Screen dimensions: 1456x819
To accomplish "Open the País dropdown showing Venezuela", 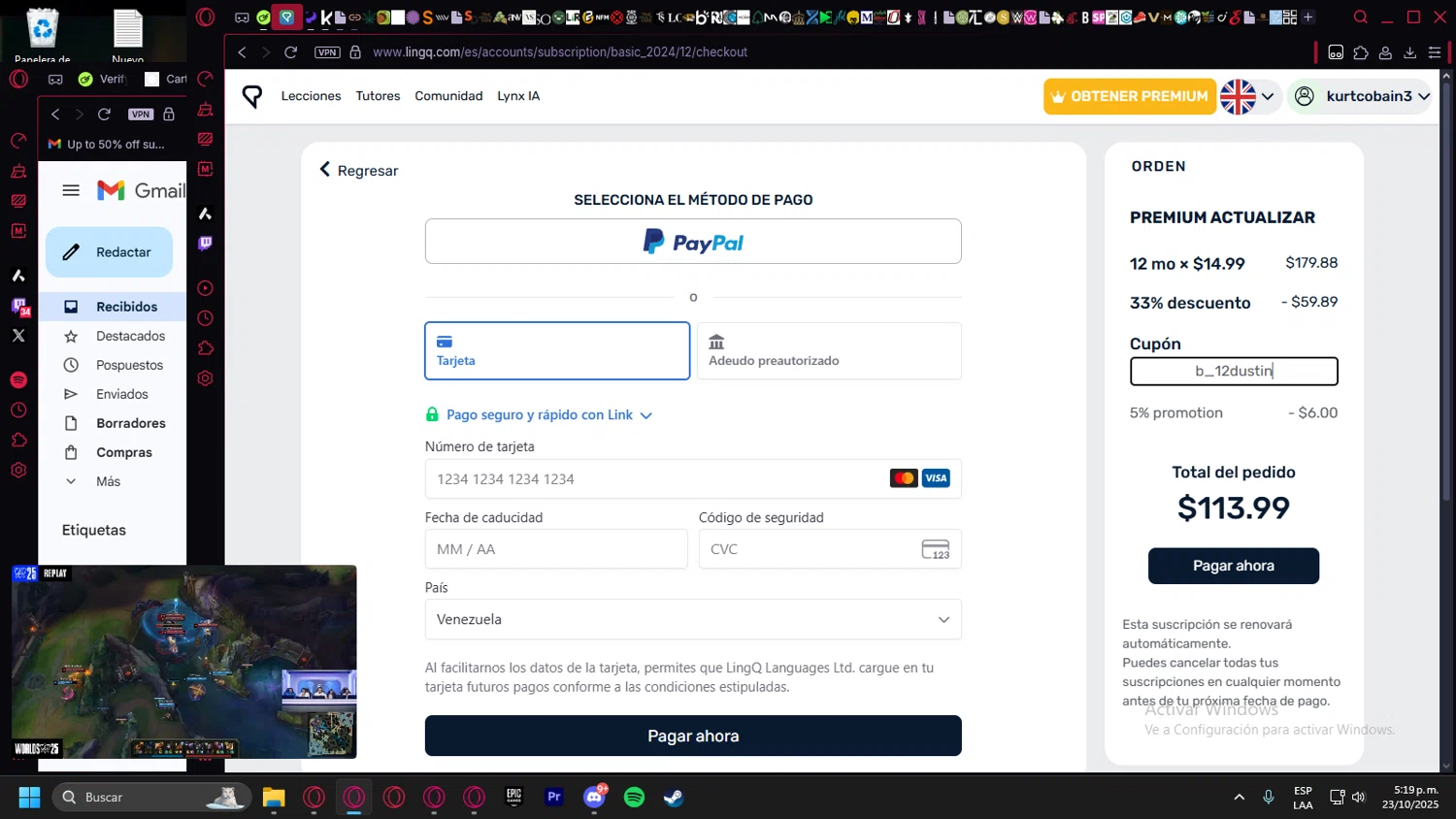I will 693,619.
